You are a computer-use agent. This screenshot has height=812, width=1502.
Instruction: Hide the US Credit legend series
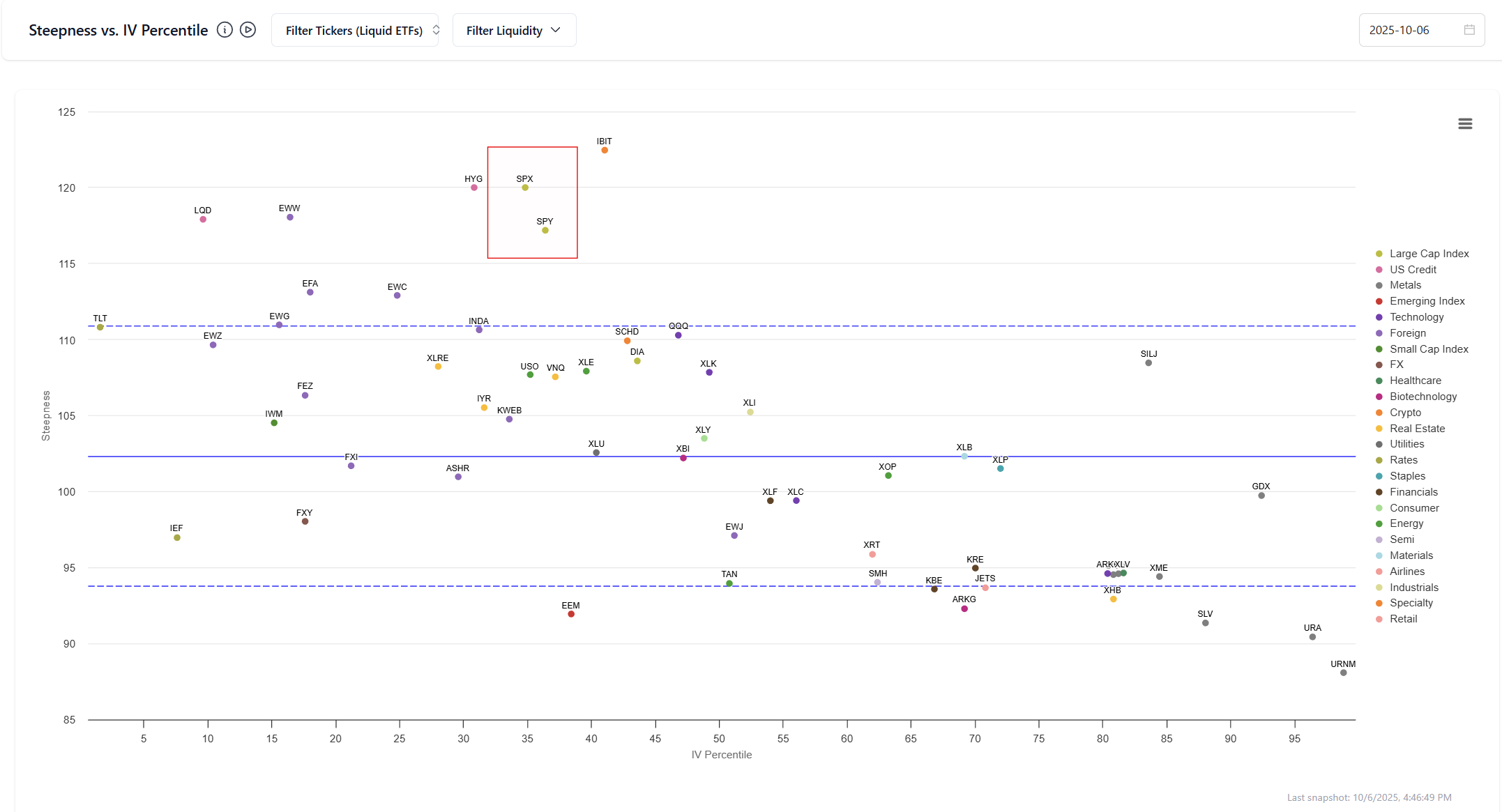(1413, 270)
